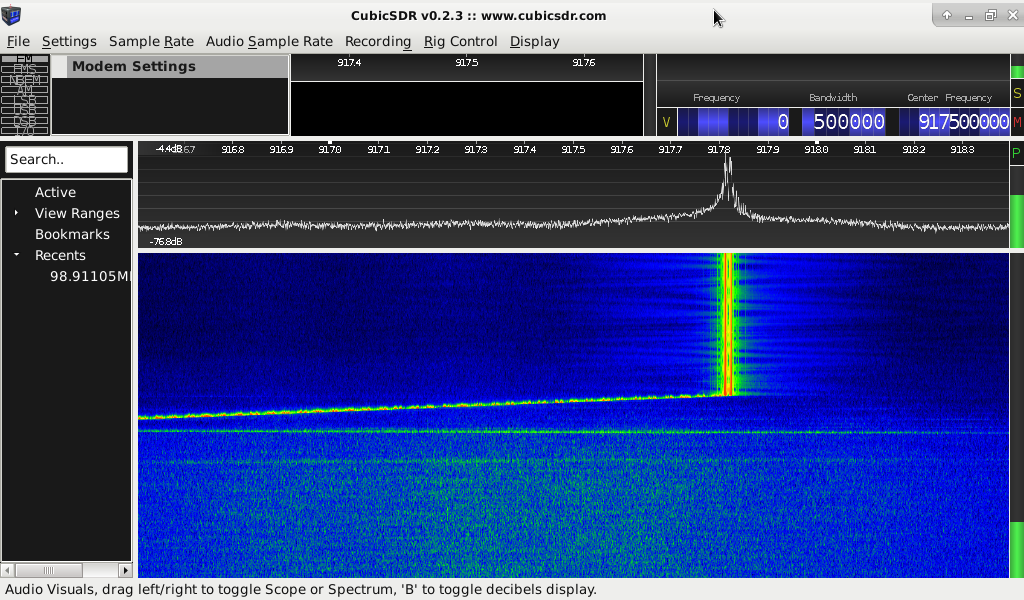Select the DSB demodulator mode
Viewport: 1024px width, 600px height.
coord(25,121)
